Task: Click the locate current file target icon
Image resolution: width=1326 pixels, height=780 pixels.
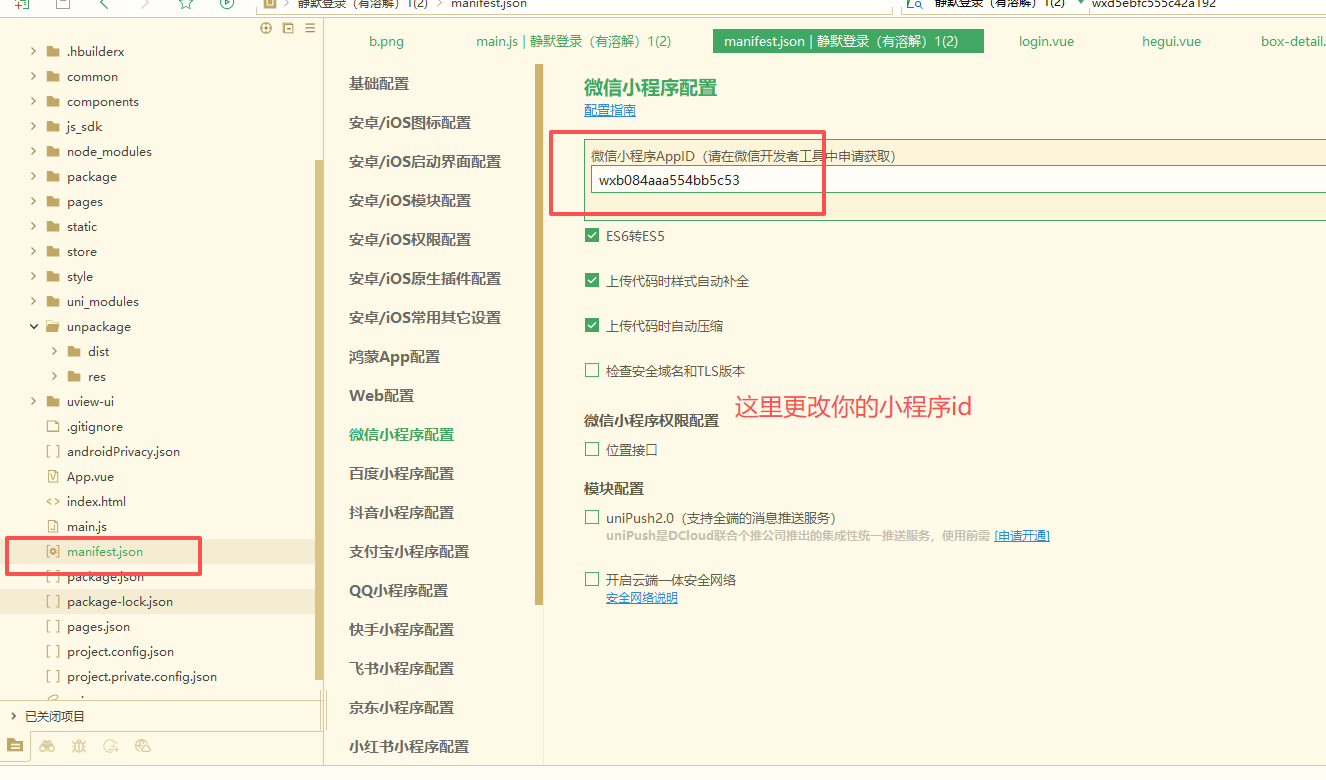Action: (x=266, y=28)
